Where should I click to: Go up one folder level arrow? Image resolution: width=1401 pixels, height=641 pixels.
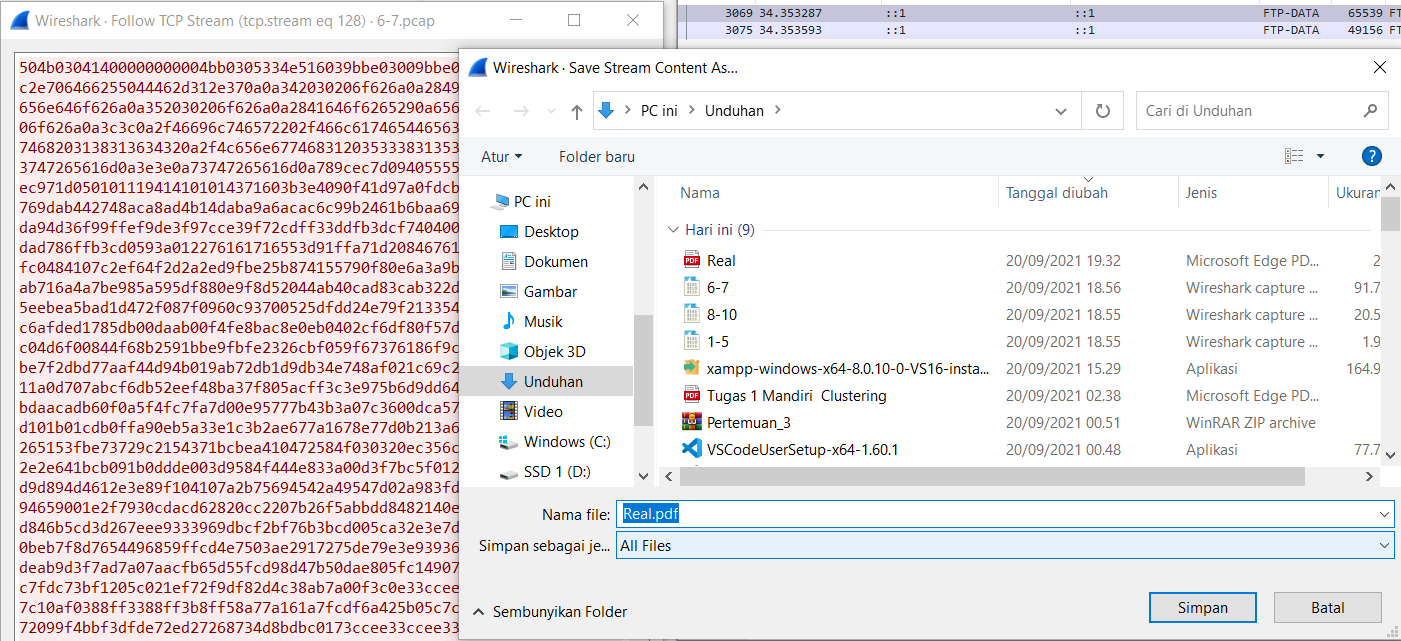click(x=576, y=111)
